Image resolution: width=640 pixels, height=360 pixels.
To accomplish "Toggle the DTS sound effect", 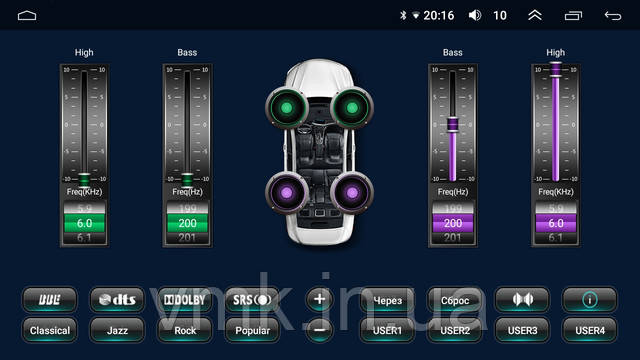I will tap(117, 300).
